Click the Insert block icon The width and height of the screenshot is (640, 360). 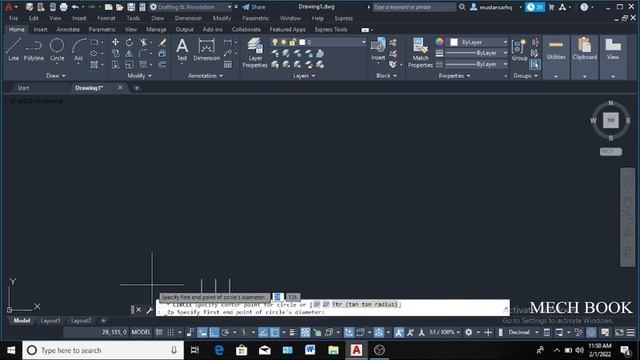point(378,49)
